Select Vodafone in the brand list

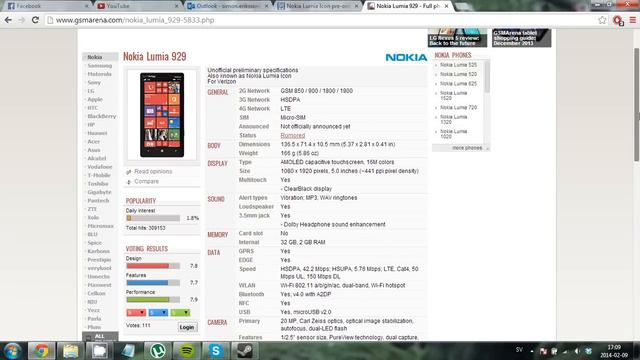click(100, 167)
